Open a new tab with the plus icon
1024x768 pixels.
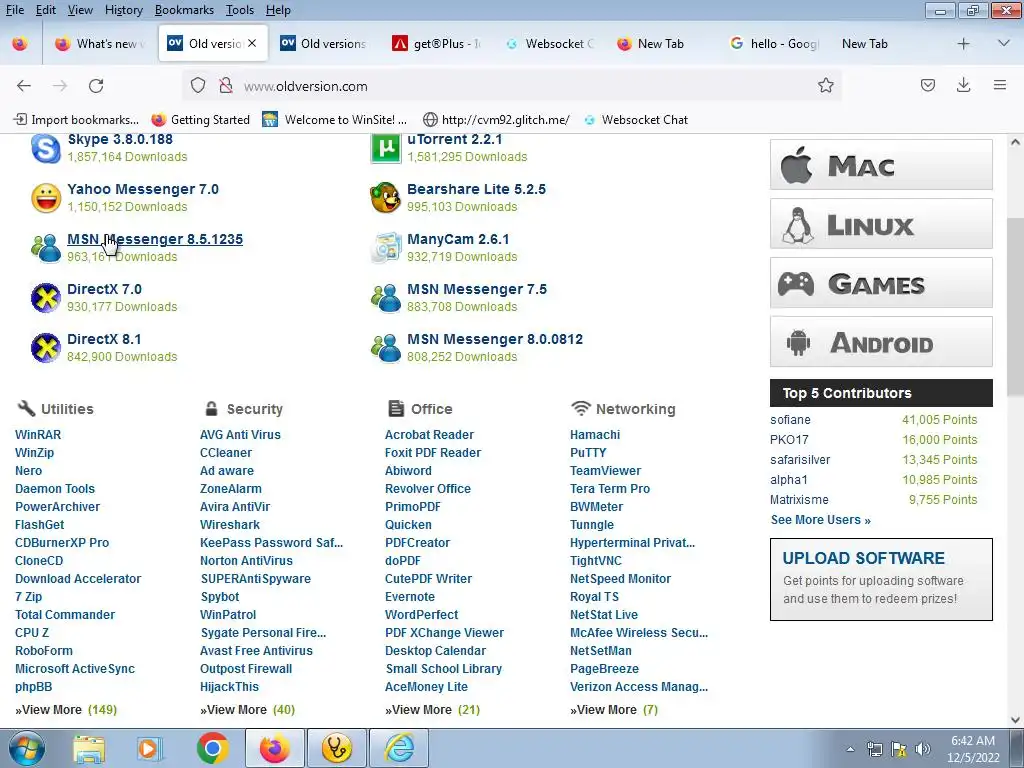[x=963, y=44]
